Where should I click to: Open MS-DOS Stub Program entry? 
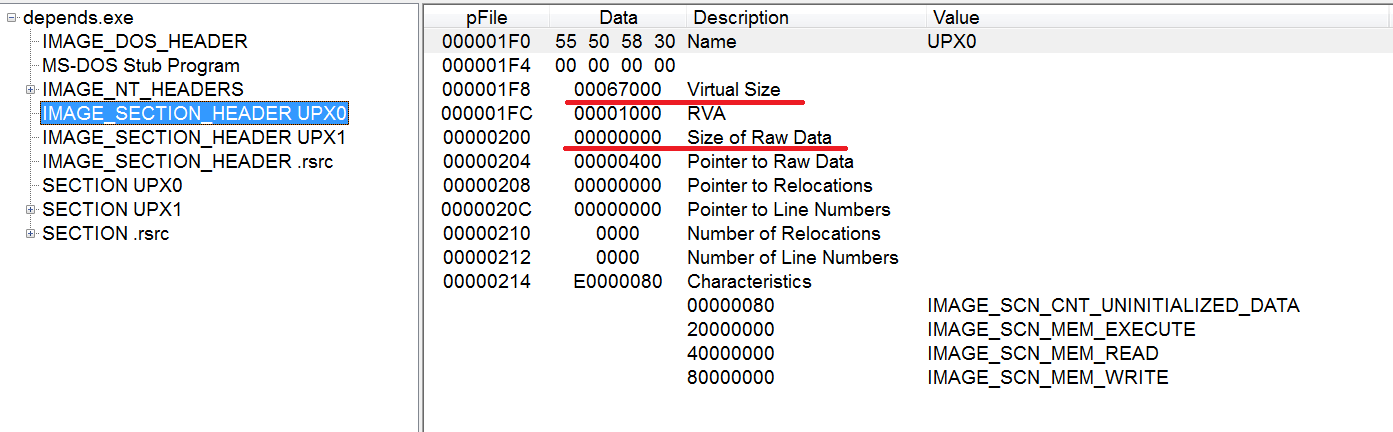[141, 66]
